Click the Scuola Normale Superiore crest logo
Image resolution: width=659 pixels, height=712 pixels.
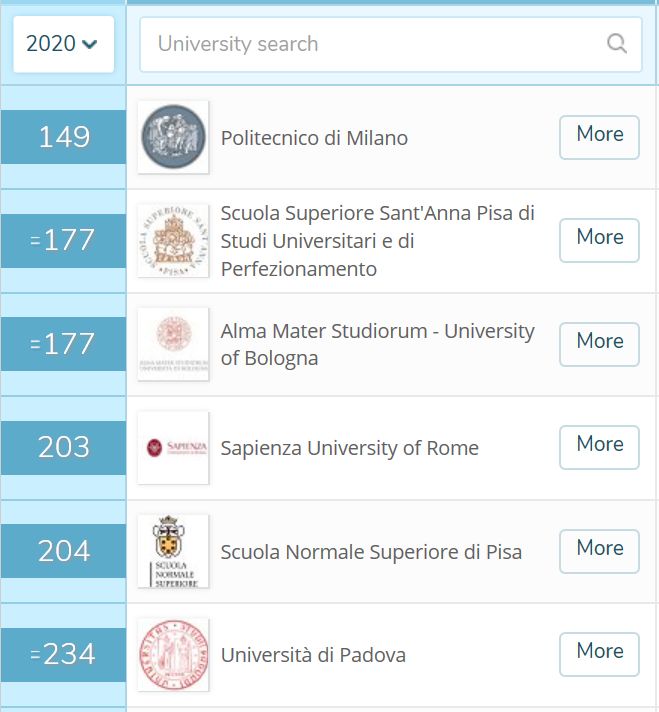point(173,551)
